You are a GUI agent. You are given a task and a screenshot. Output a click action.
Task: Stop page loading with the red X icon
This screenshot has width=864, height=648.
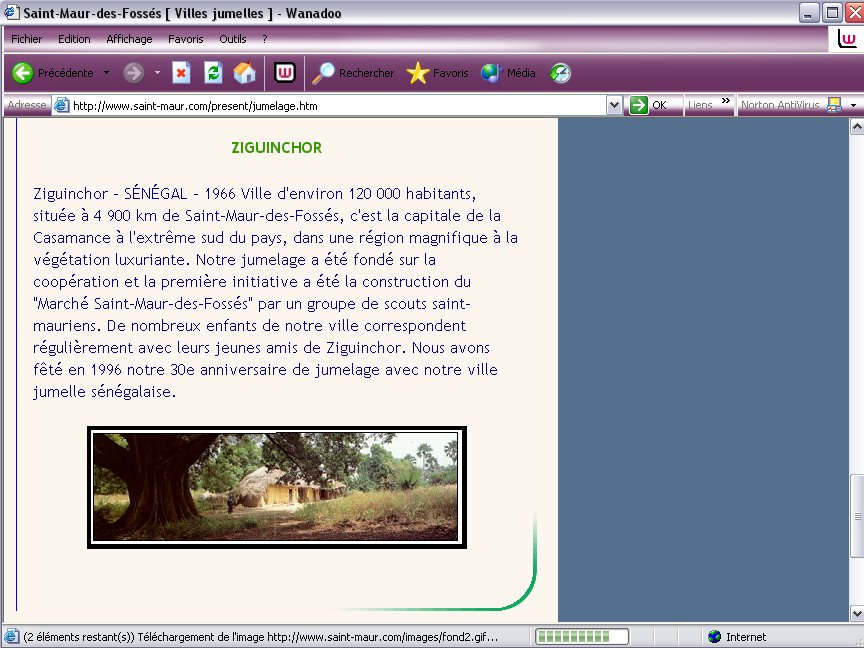coord(181,73)
